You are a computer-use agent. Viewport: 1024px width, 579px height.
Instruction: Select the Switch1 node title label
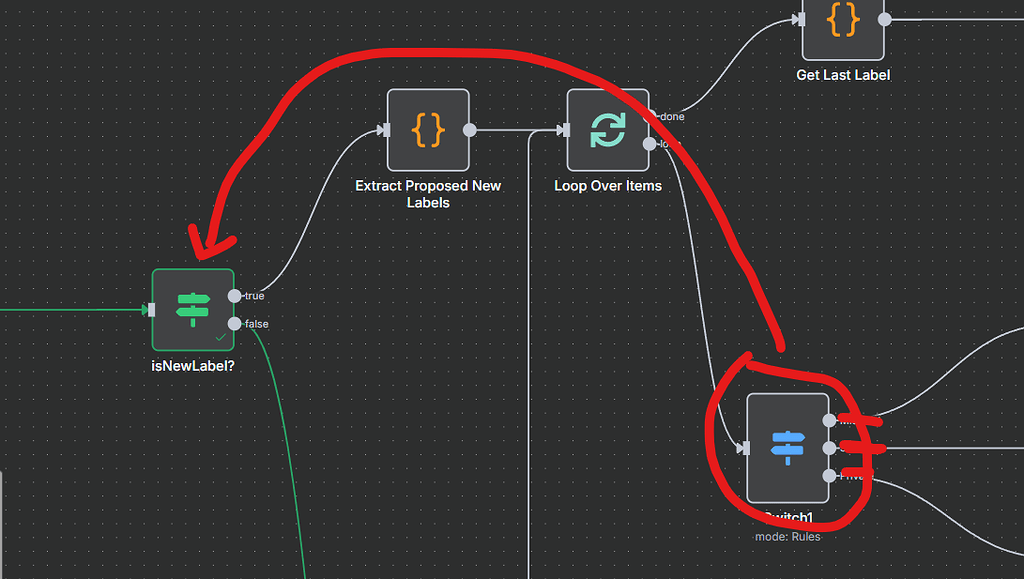(x=787, y=517)
